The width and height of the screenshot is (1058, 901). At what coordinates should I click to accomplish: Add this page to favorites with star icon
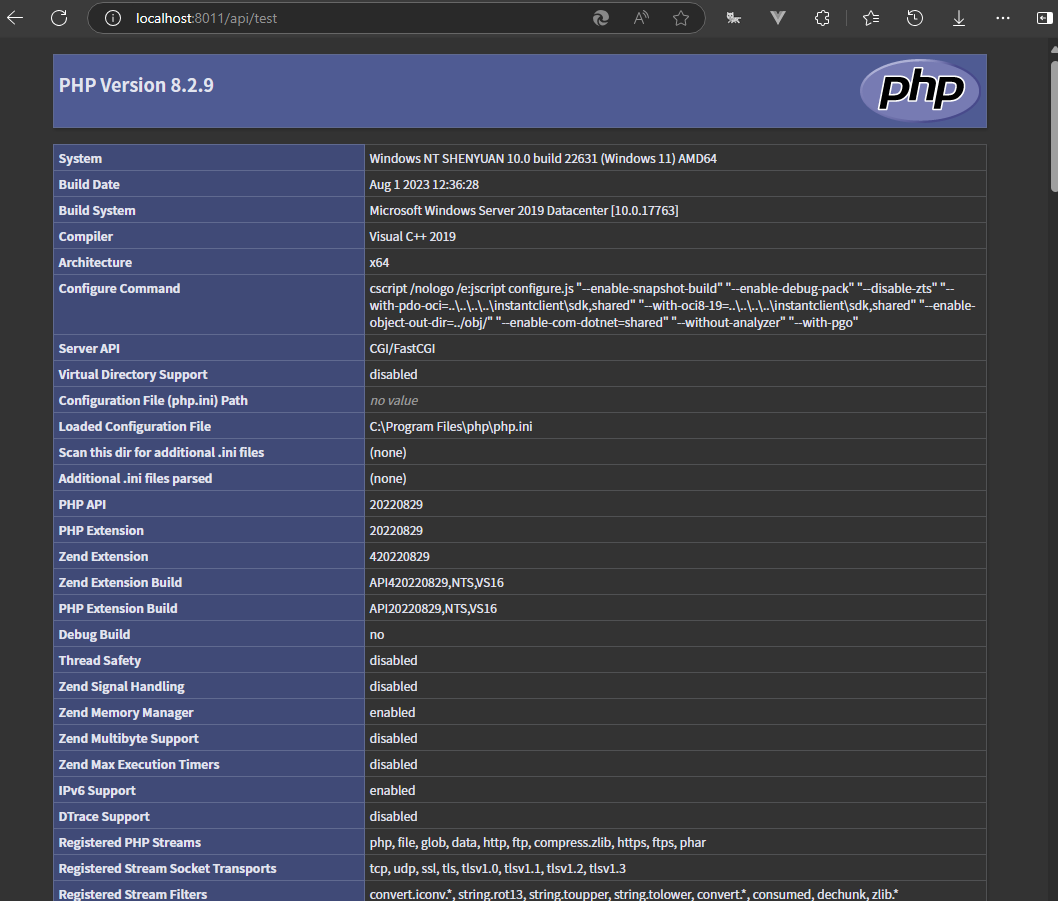681,18
